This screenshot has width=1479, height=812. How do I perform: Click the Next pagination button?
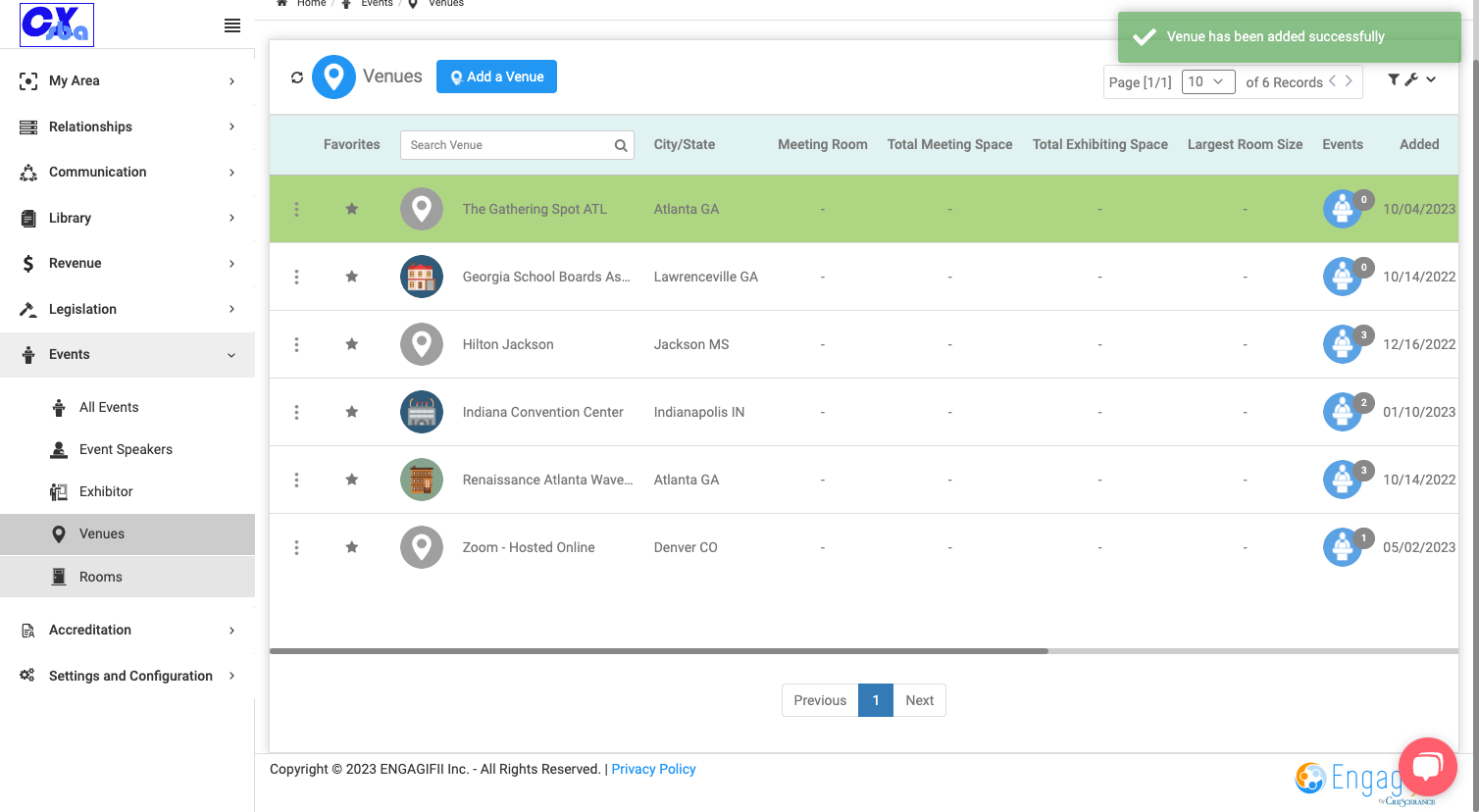(919, 700)
